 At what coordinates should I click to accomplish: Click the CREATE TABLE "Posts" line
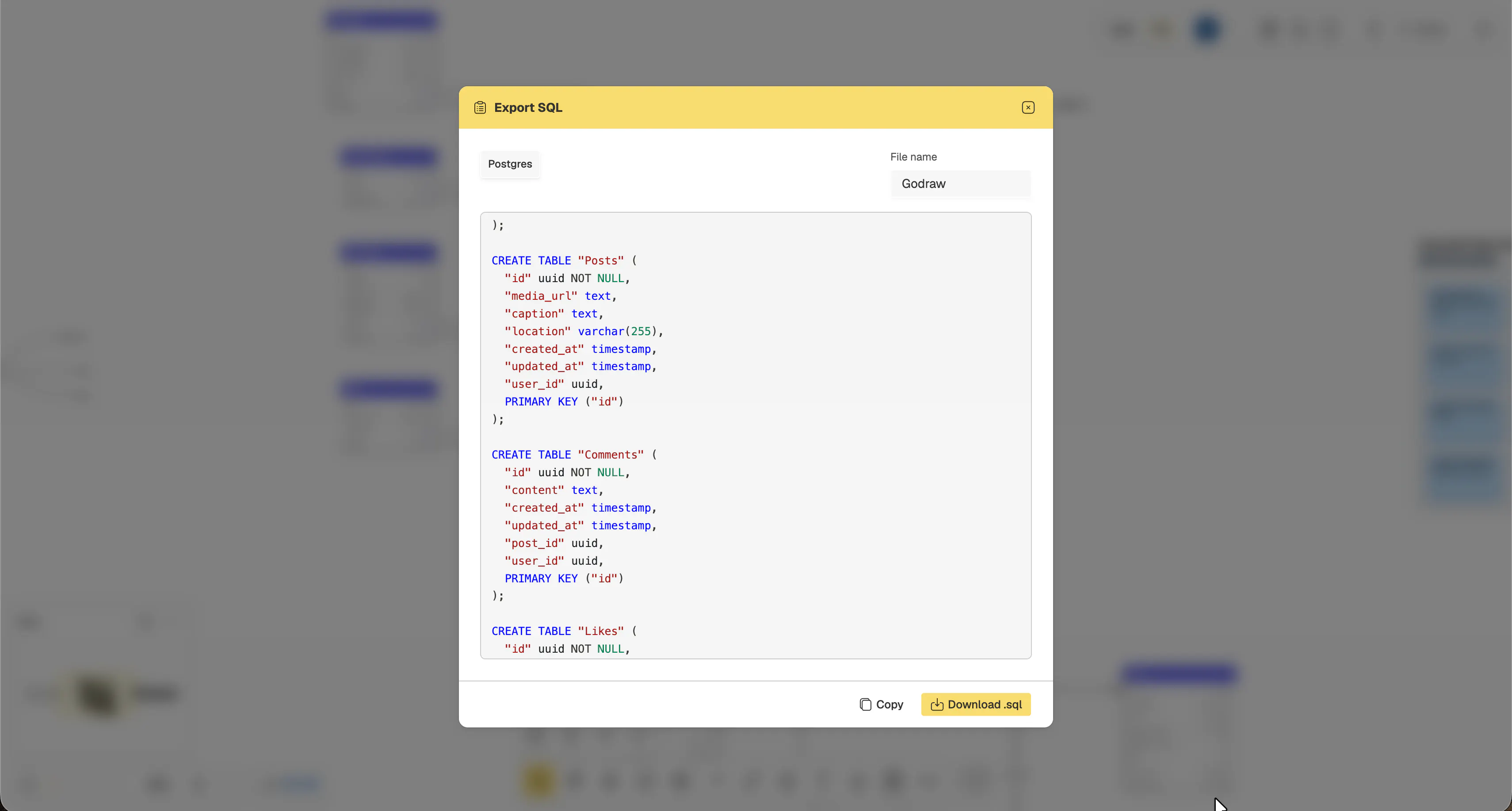pos(564,260)
